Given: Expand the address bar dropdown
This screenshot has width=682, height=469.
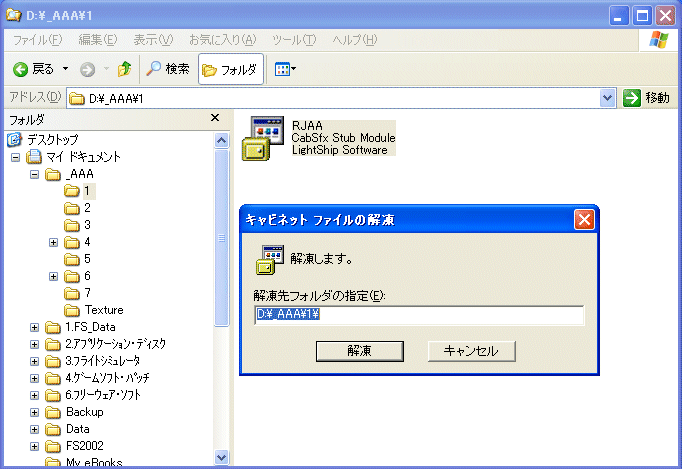Looking at the screenshot, I should pos(607,98).
